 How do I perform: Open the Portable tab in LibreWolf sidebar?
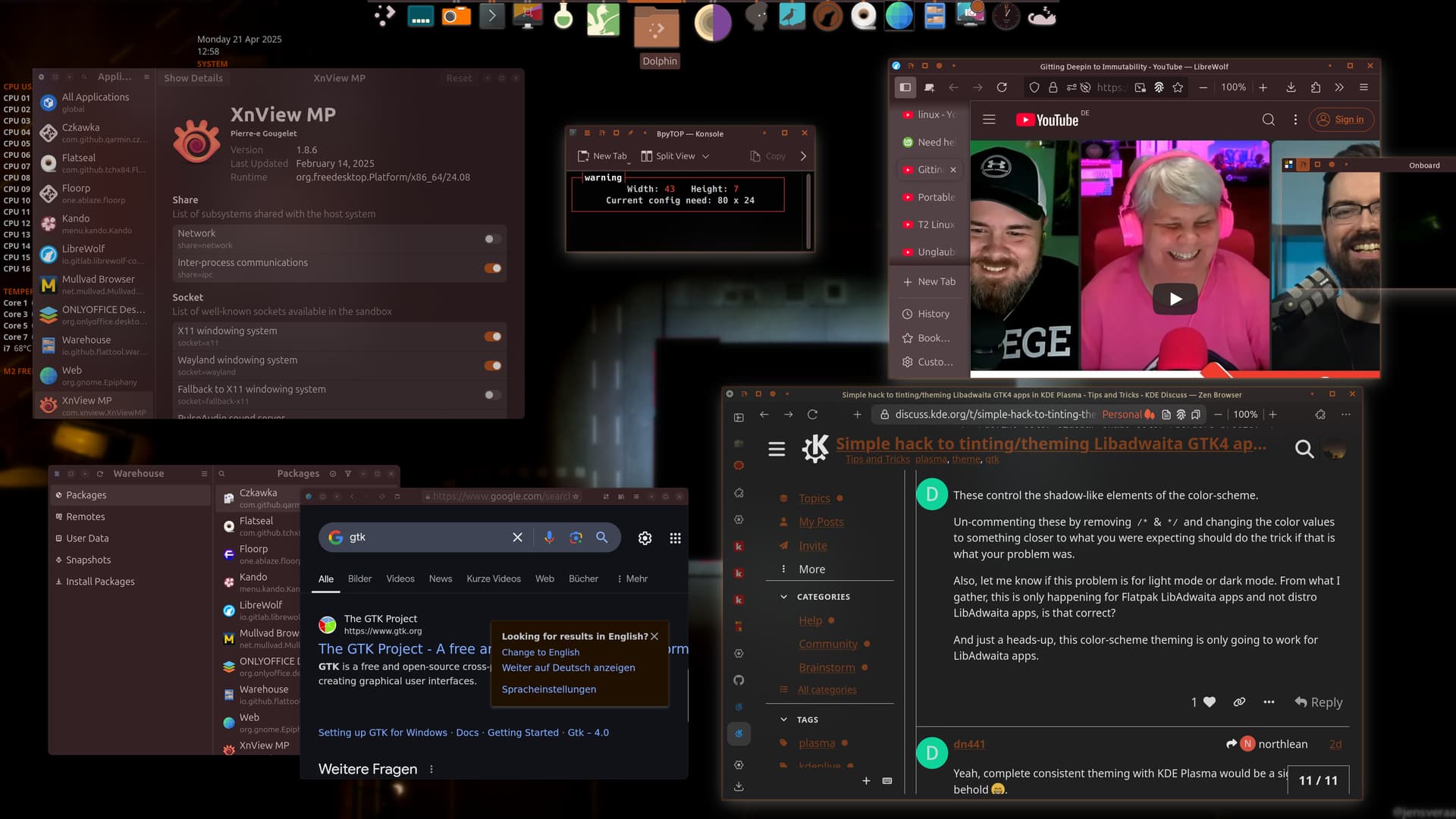[x=930, y=197]
